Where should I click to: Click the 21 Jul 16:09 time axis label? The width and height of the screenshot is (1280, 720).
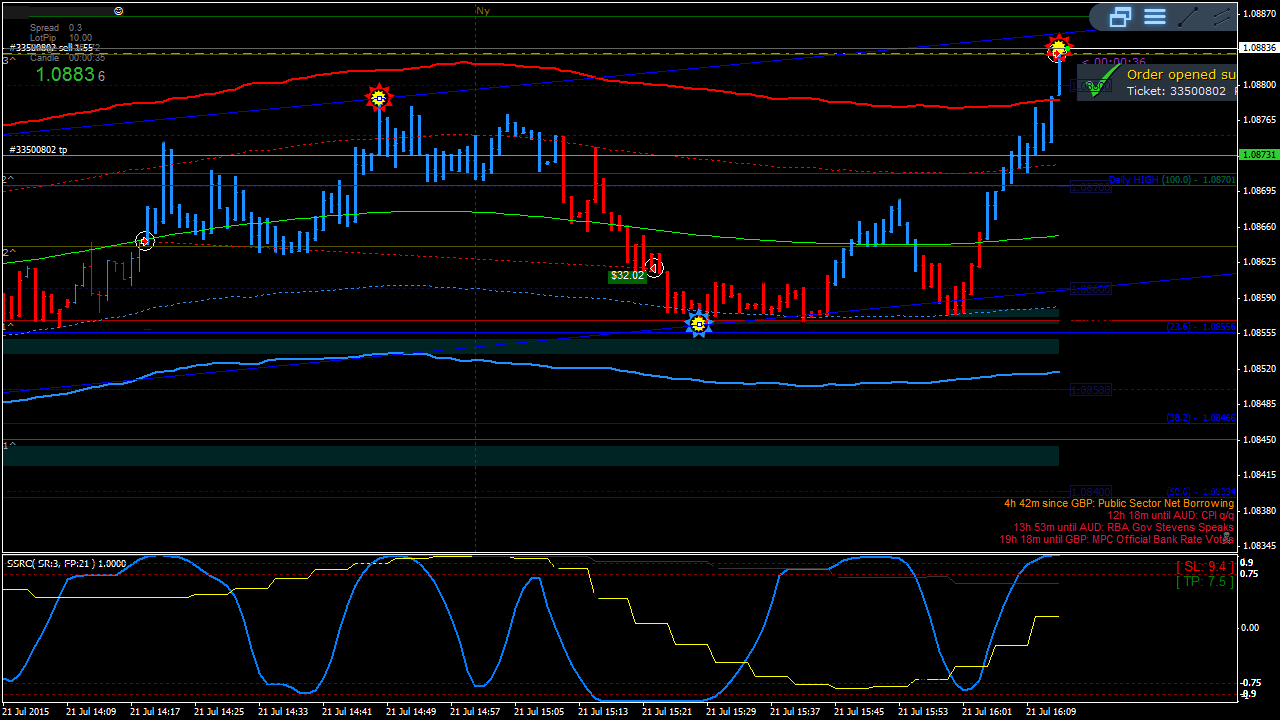click(1052, 712)
